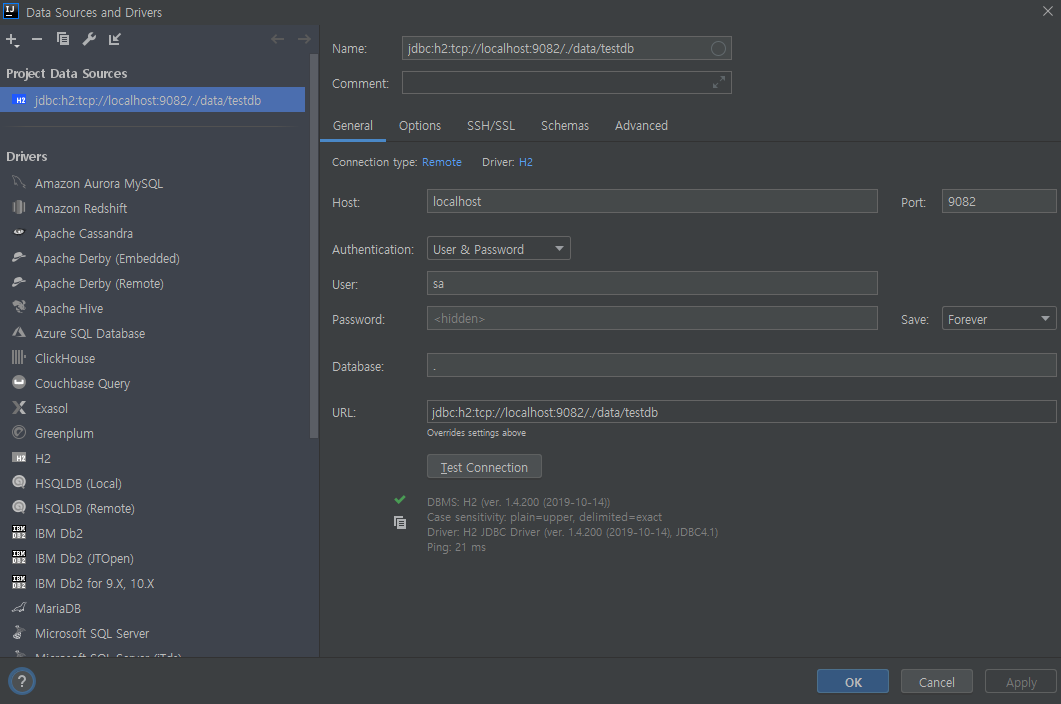Viewport: 1061px width, 704px height.
Task: Select Microsoft SQL Server driver
Action: pos(92,634)
